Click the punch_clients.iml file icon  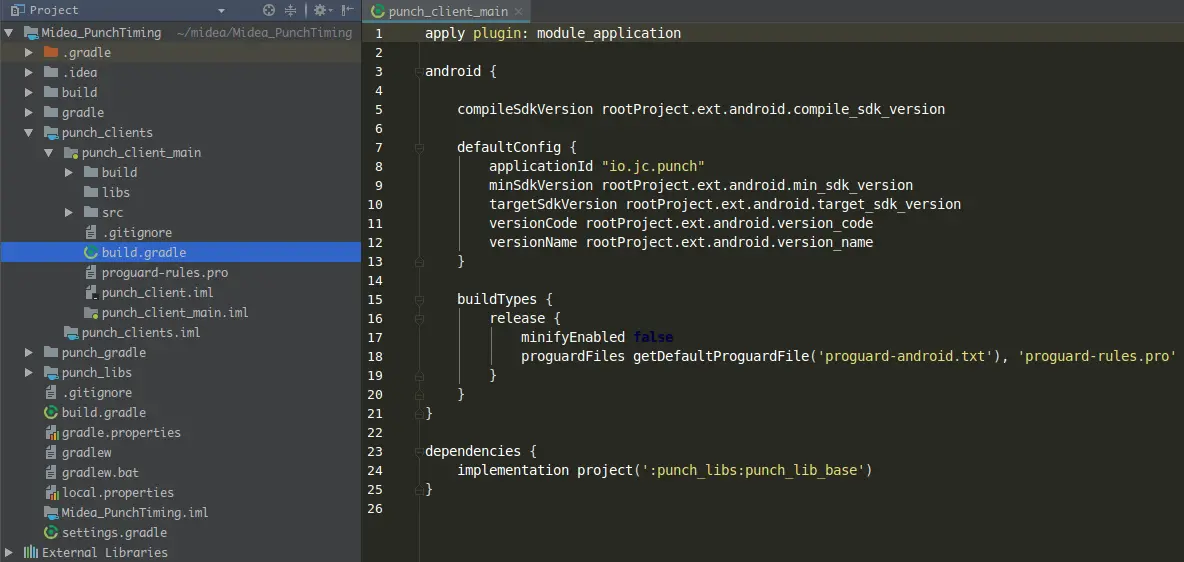[71, 332]
